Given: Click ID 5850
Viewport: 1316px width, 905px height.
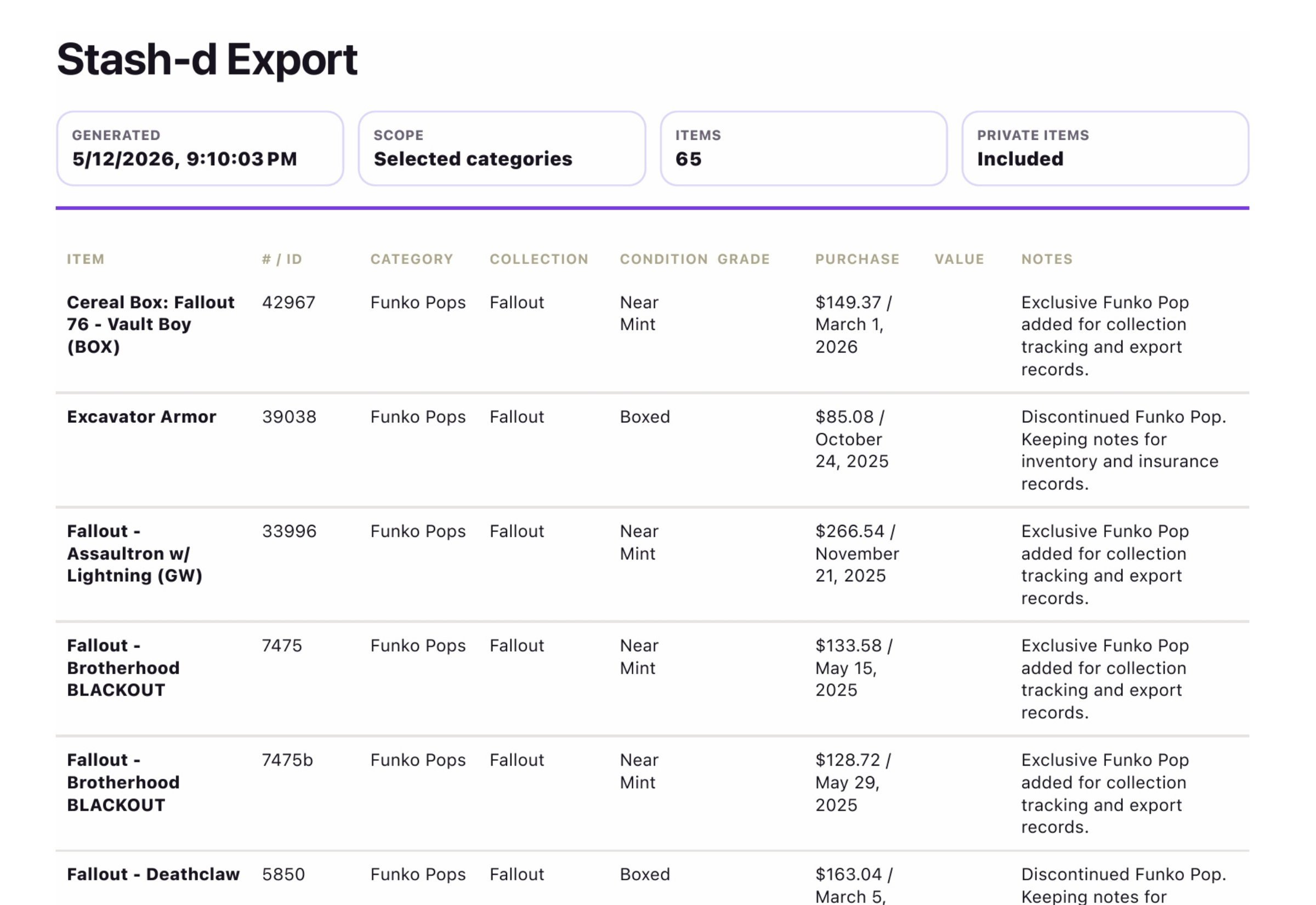Looking at the screenshot, I should (283, 874).
